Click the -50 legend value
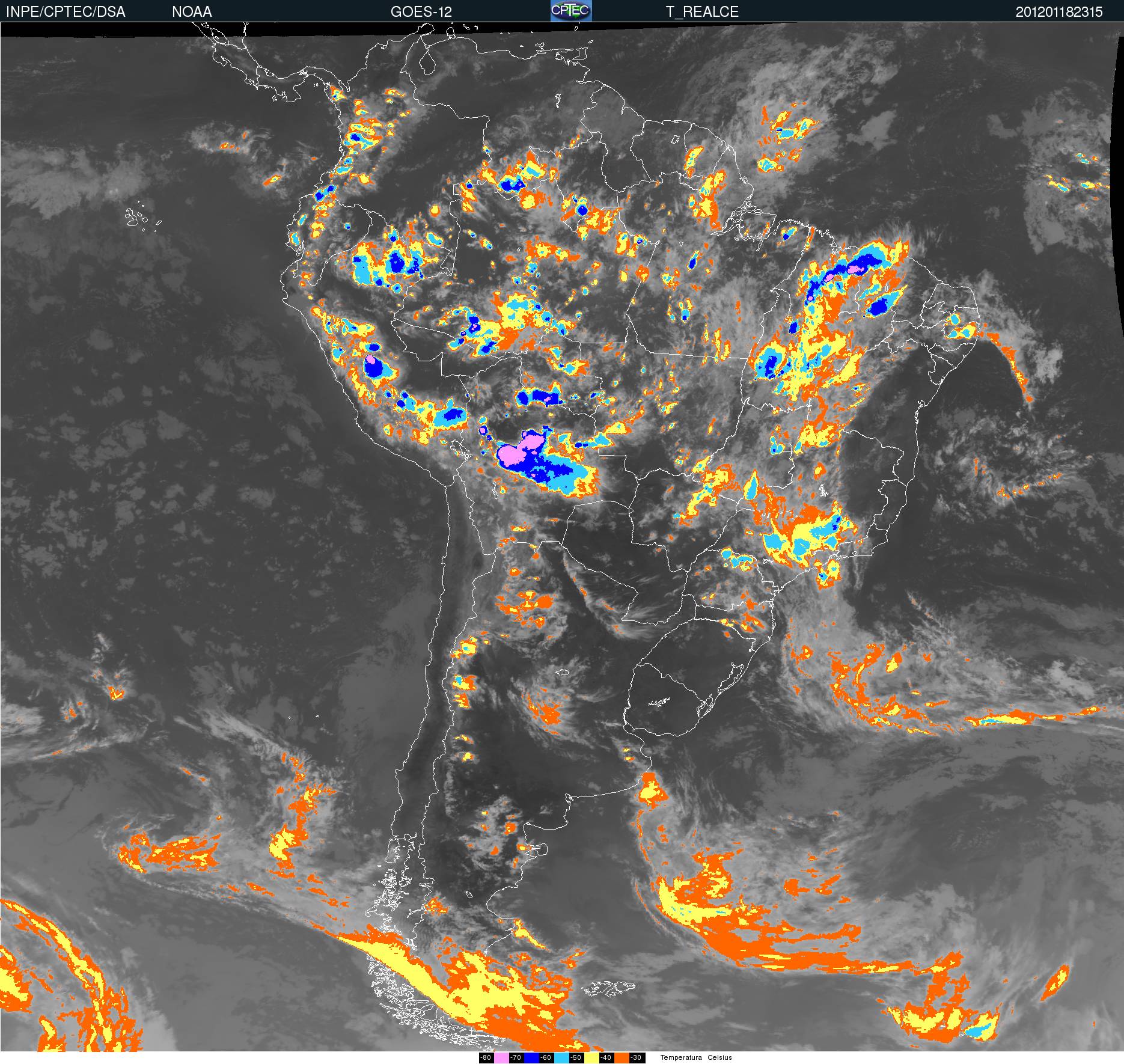 [576, 1058]
